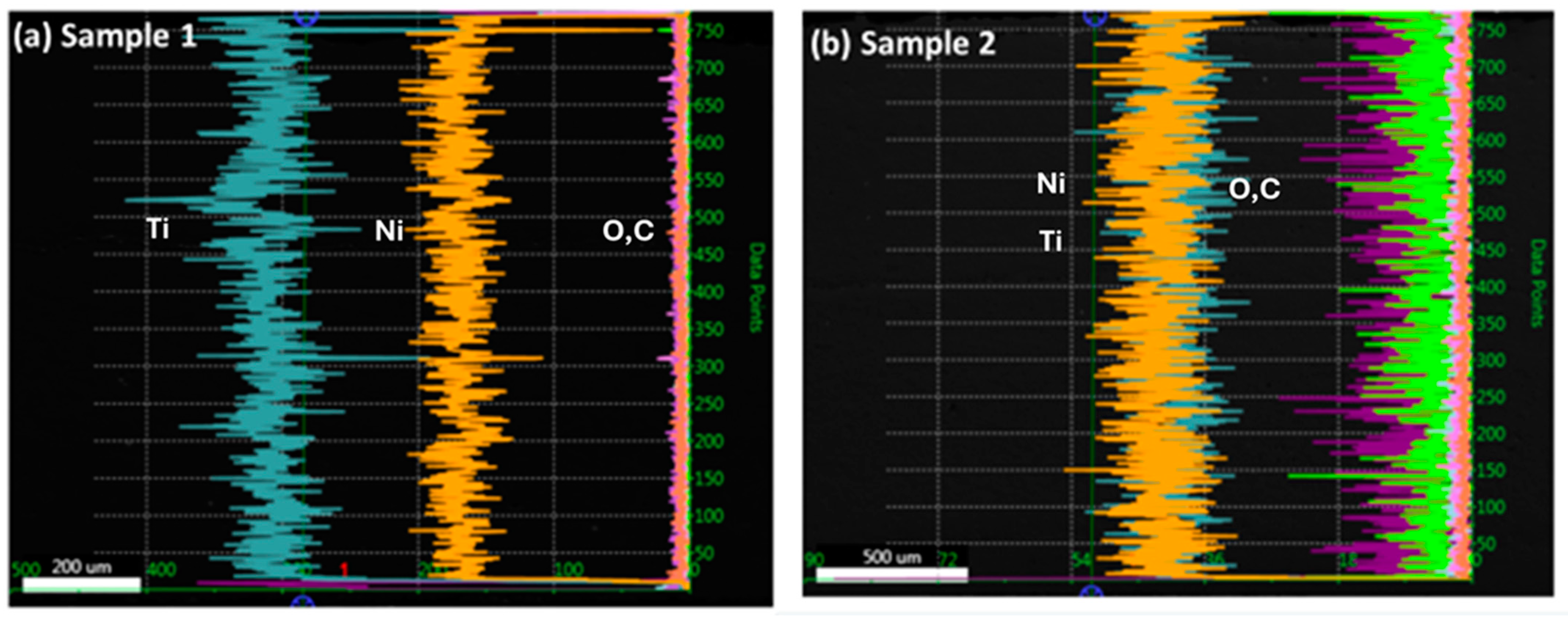Viewport: 1568px width, 622px height.
Task: Click blue circle marker below Sample 1 scan line
Action: (x=303, y=602)
